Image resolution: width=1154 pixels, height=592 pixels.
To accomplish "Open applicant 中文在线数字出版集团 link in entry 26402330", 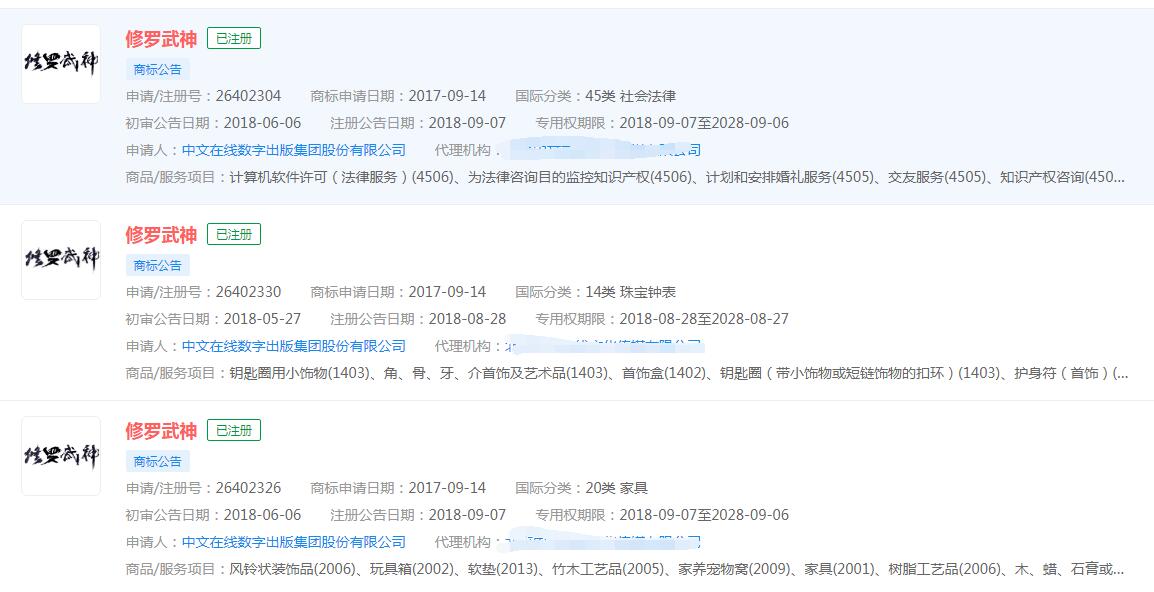I will 294,346.
